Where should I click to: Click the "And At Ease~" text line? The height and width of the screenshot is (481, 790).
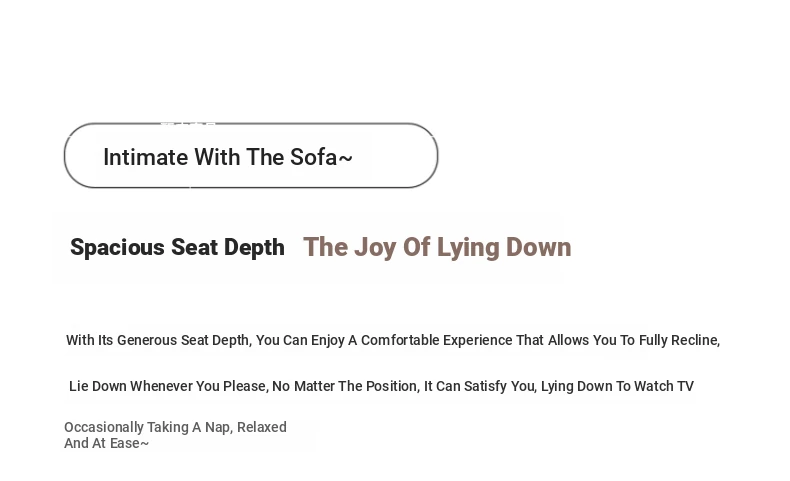coord(106,443)
